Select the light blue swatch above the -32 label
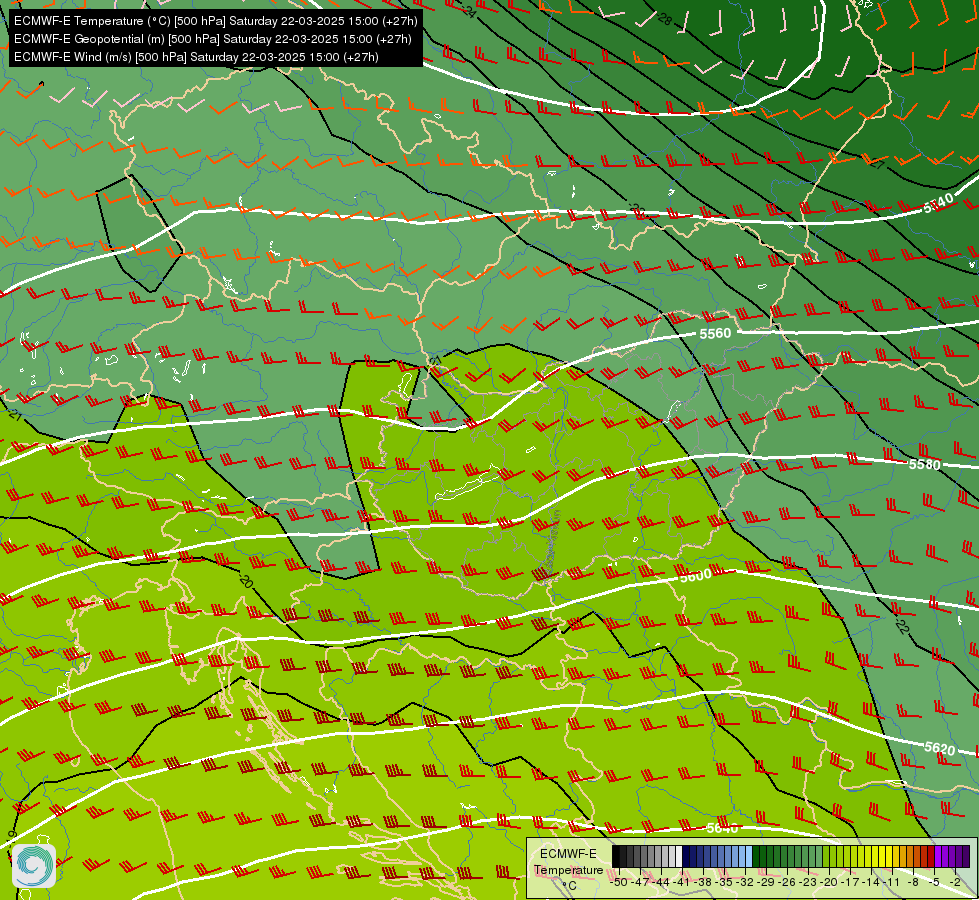The width and height of the screenshot is (979, 900). [749, 856]
